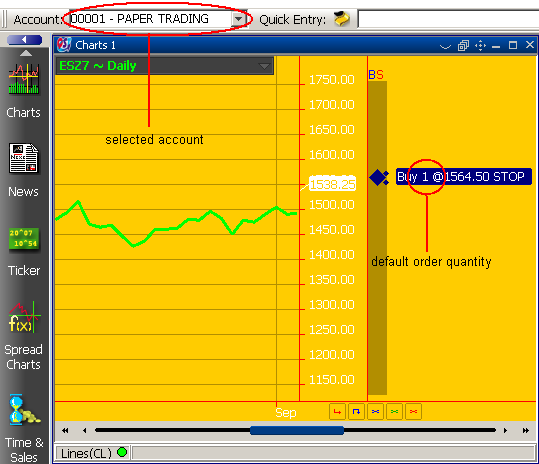Toggle the green Lines(CL) status indicator
The height and width of the screenshot is (464, 539).
pyautogui.click(x=122, y=452)
